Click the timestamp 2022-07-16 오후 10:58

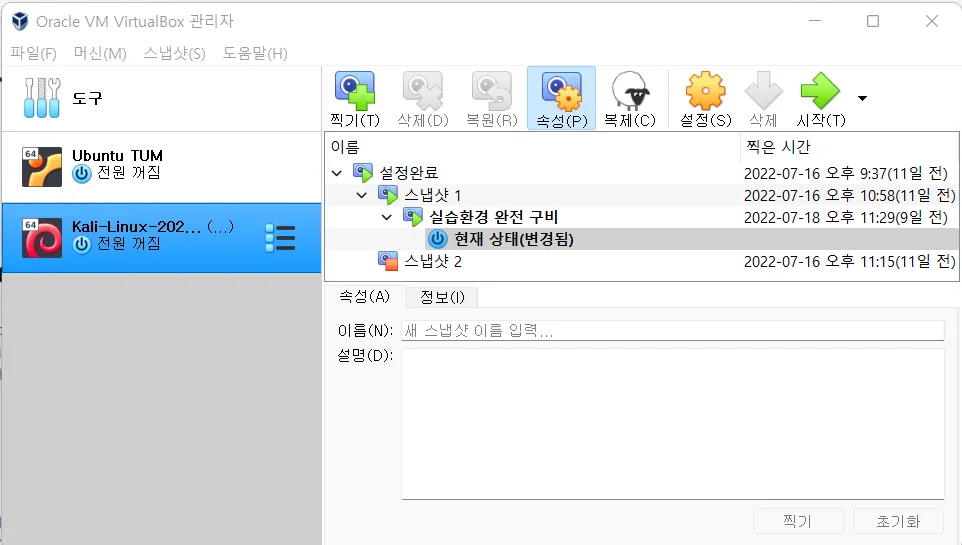coord(850,196)
